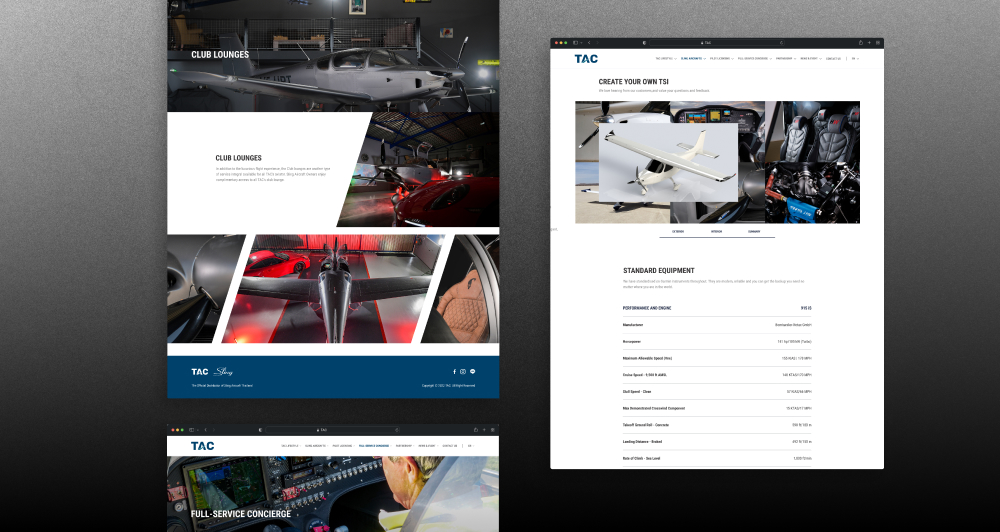Open Instagram icon in the blue footer
Screen dimensions: 1000x532
coord(463,371)
